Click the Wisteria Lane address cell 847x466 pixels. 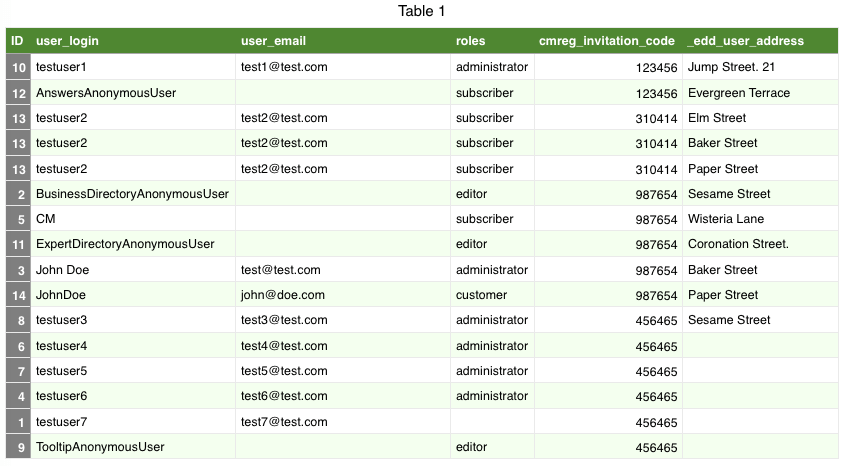(726, 219)
